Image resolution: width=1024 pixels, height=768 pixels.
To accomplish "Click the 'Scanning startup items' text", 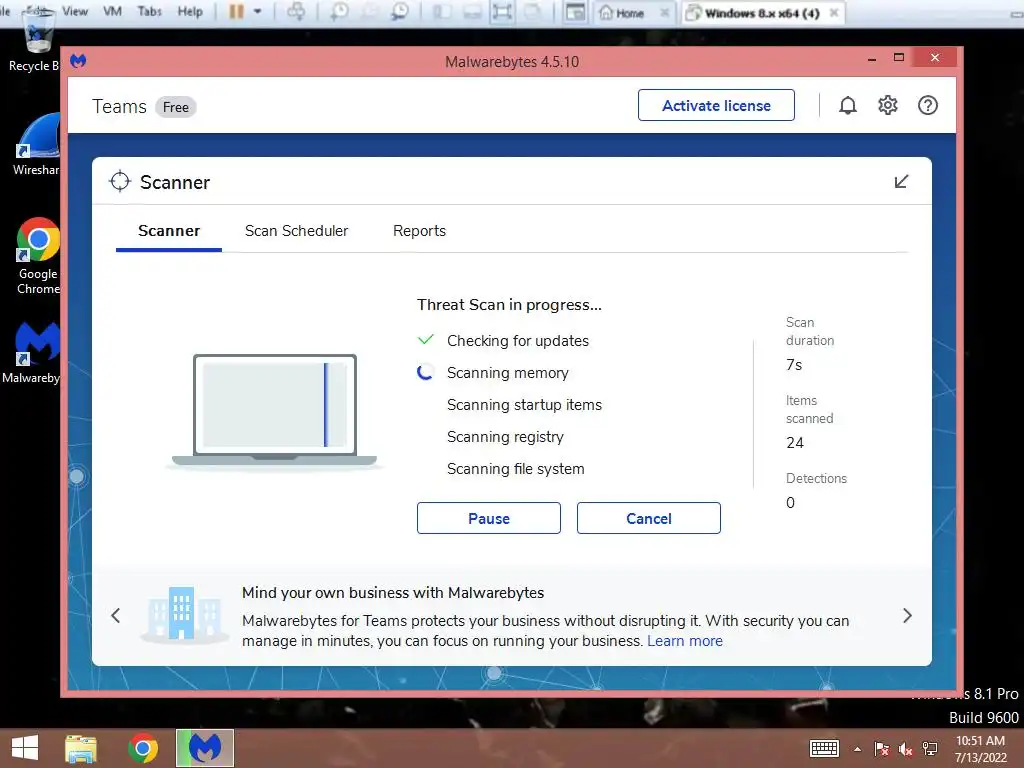I will click(524, 404).
